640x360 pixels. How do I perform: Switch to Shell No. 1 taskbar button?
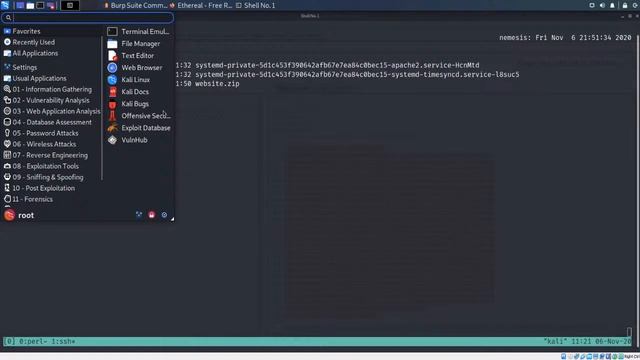click(x=256, y=6)
